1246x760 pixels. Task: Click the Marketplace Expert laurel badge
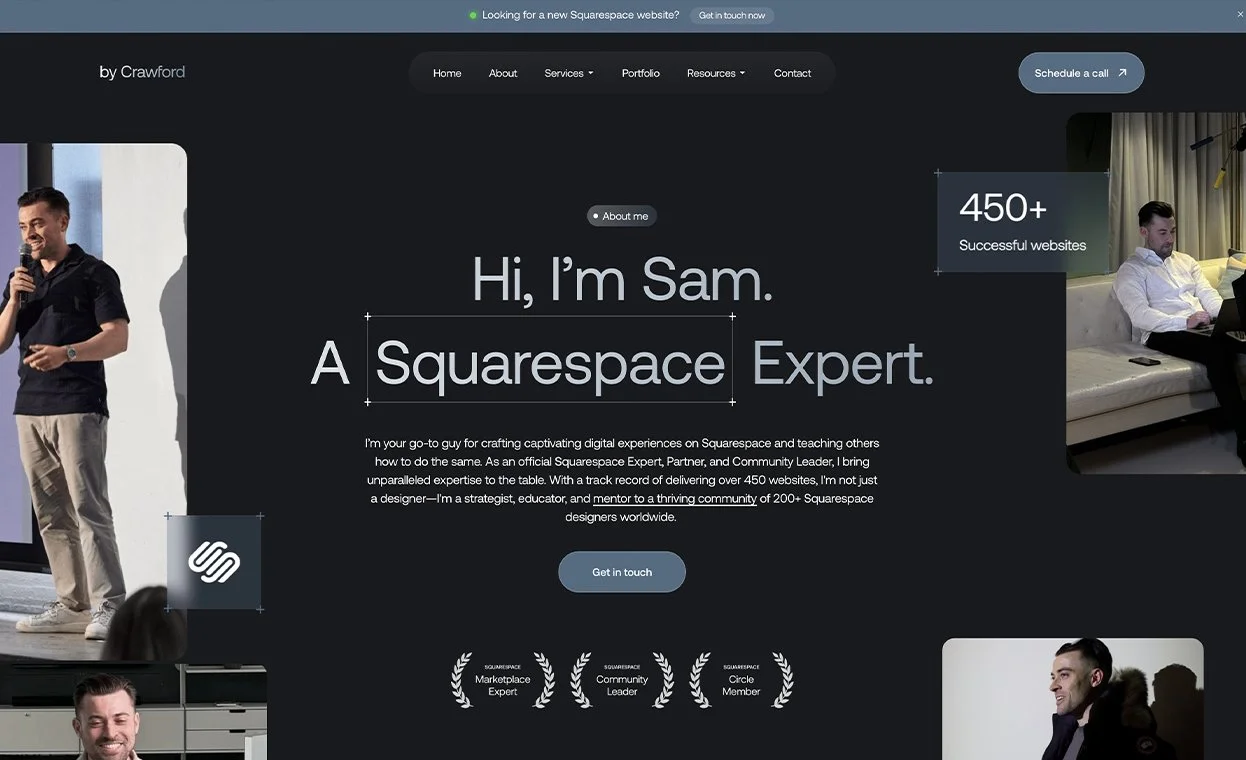tap(502, 680)
